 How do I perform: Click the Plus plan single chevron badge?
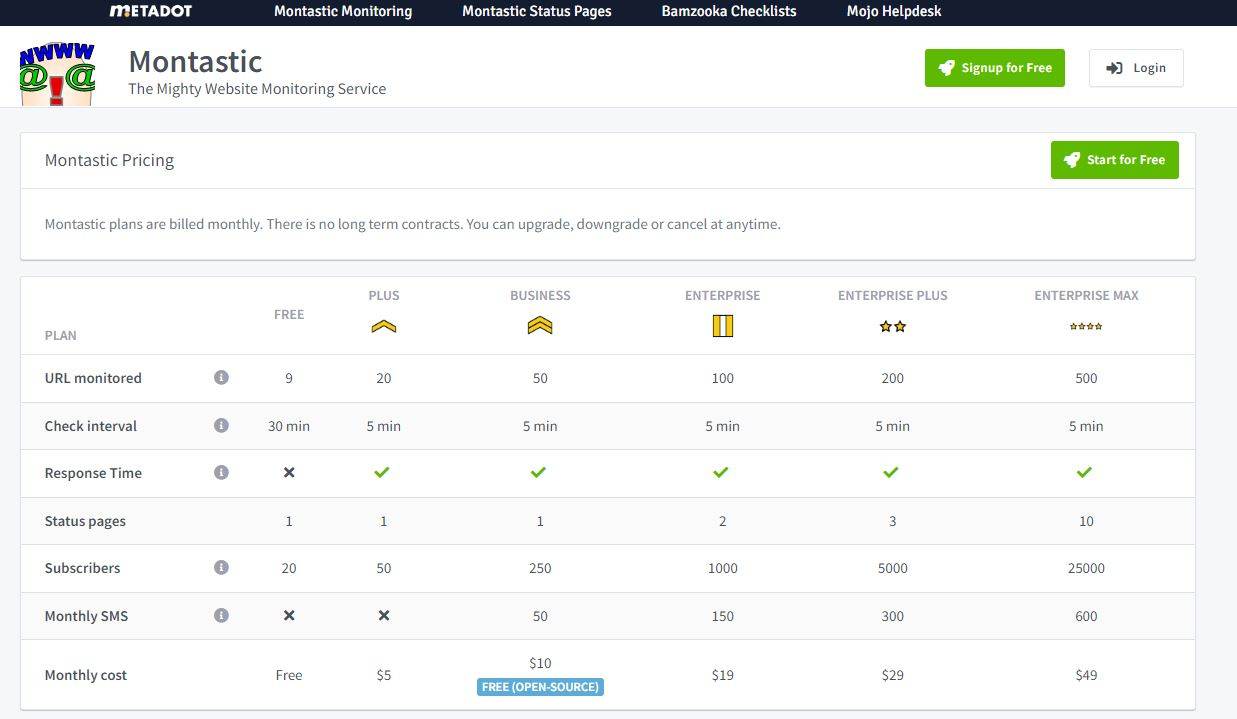coord(384,326)
